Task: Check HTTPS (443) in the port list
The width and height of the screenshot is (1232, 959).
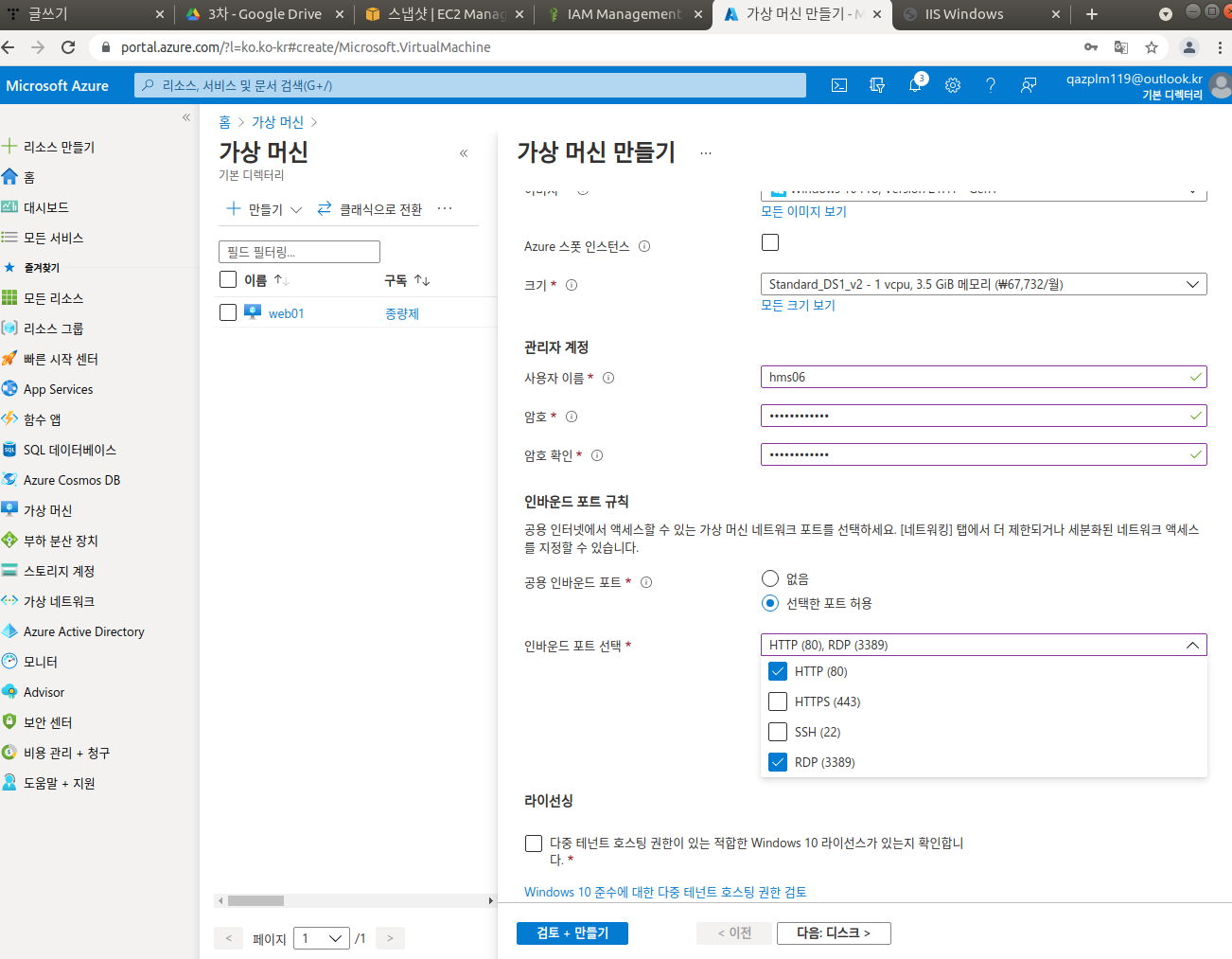Action: [778, 701]
